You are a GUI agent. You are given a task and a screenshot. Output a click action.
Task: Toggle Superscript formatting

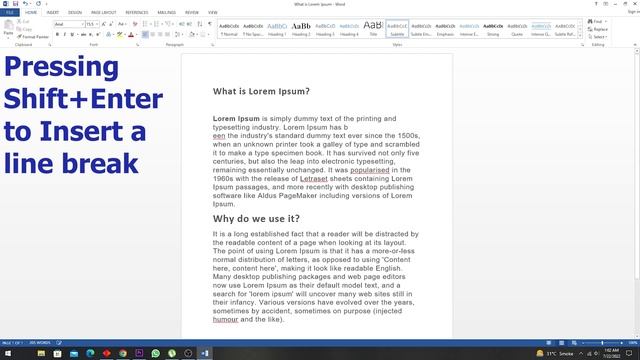click(98, 35)
